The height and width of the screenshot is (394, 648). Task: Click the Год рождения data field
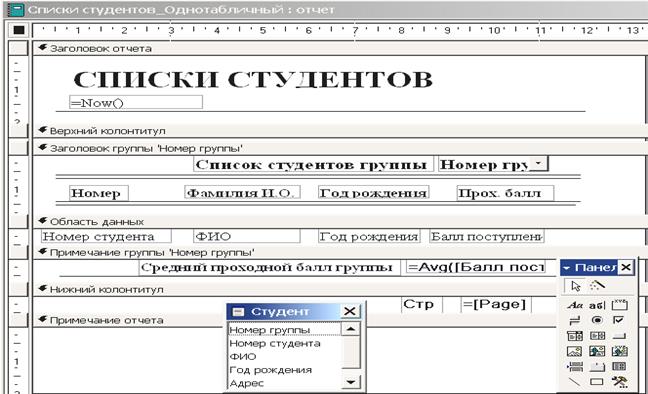369,236
